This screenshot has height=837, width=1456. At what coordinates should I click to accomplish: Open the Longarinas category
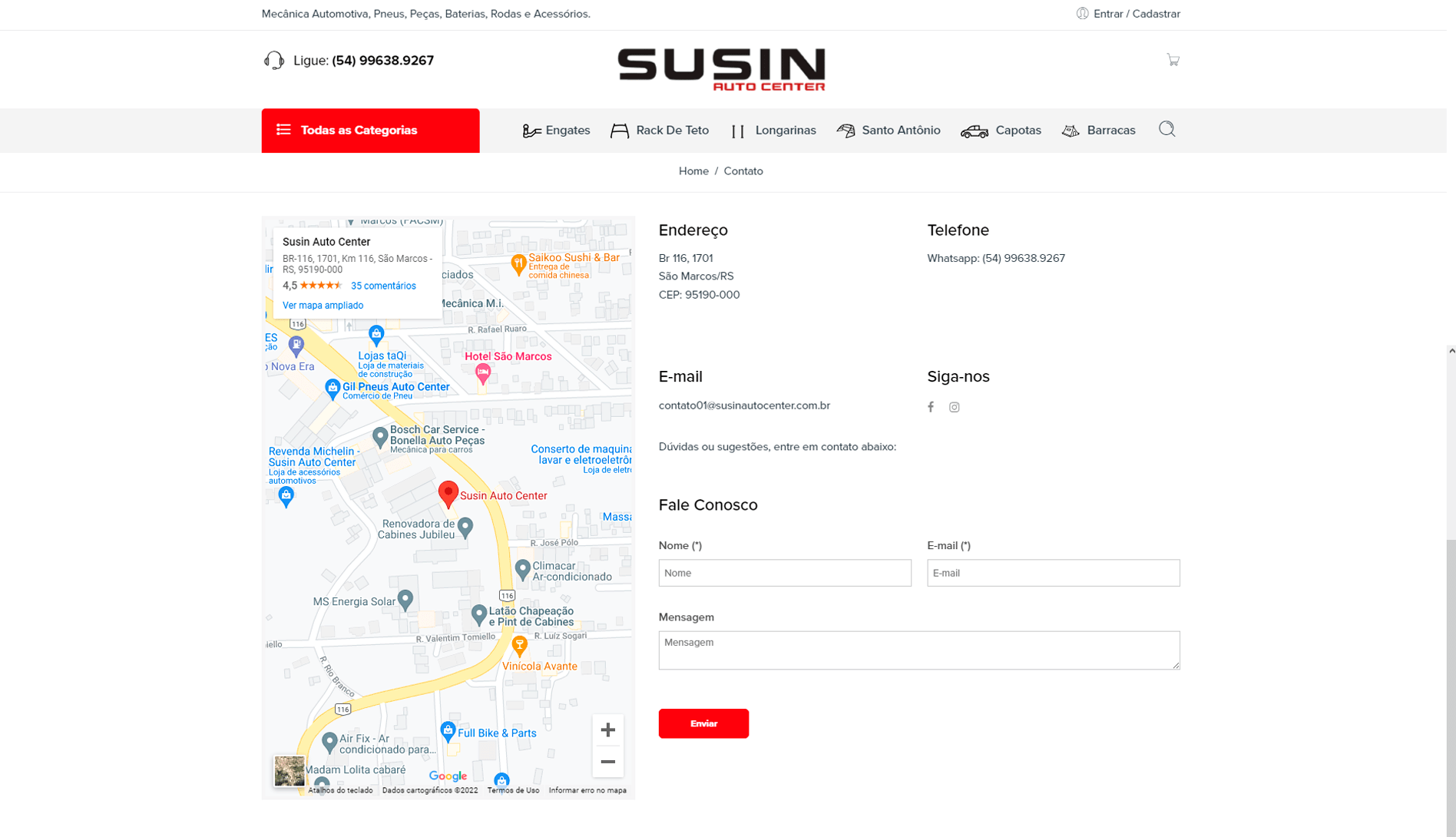point(773,131)
